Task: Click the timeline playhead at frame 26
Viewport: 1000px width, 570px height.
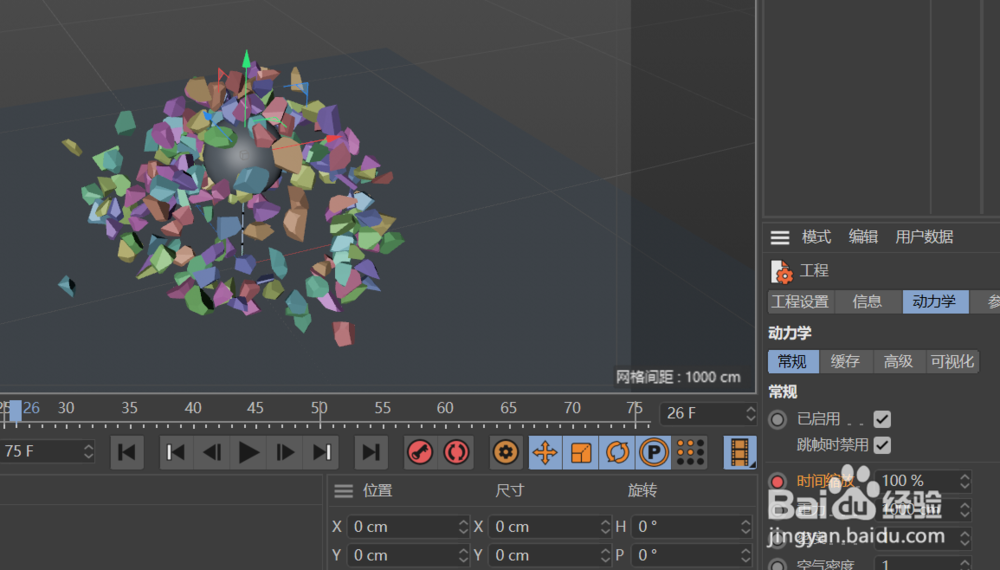Action: tap(15, 411)
